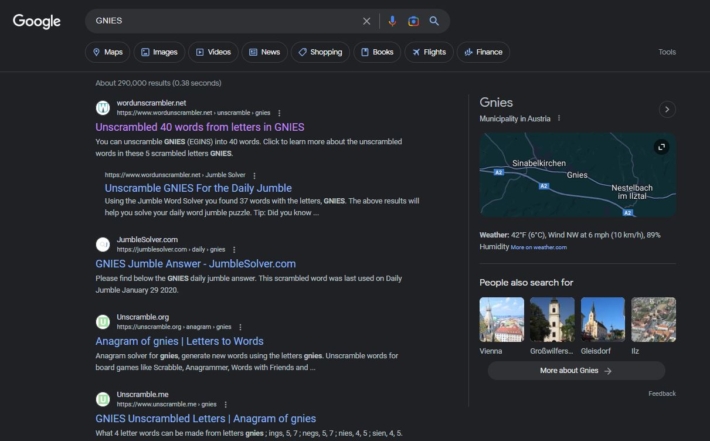Click the About 290,000 results text
710x441 pixels.
158,83
